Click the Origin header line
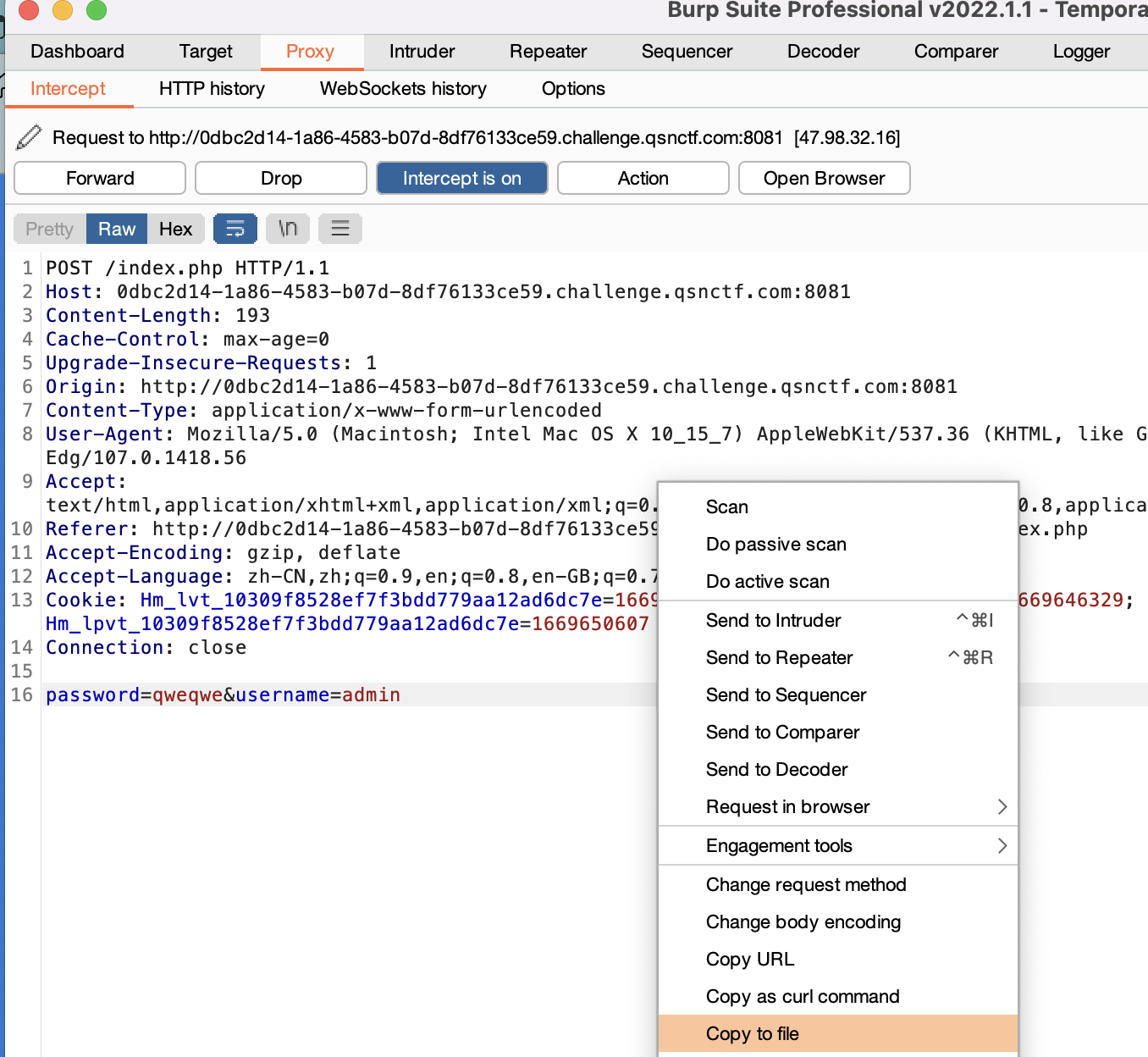This screenshot has width=1148, height=1057. tap(501, 386)
